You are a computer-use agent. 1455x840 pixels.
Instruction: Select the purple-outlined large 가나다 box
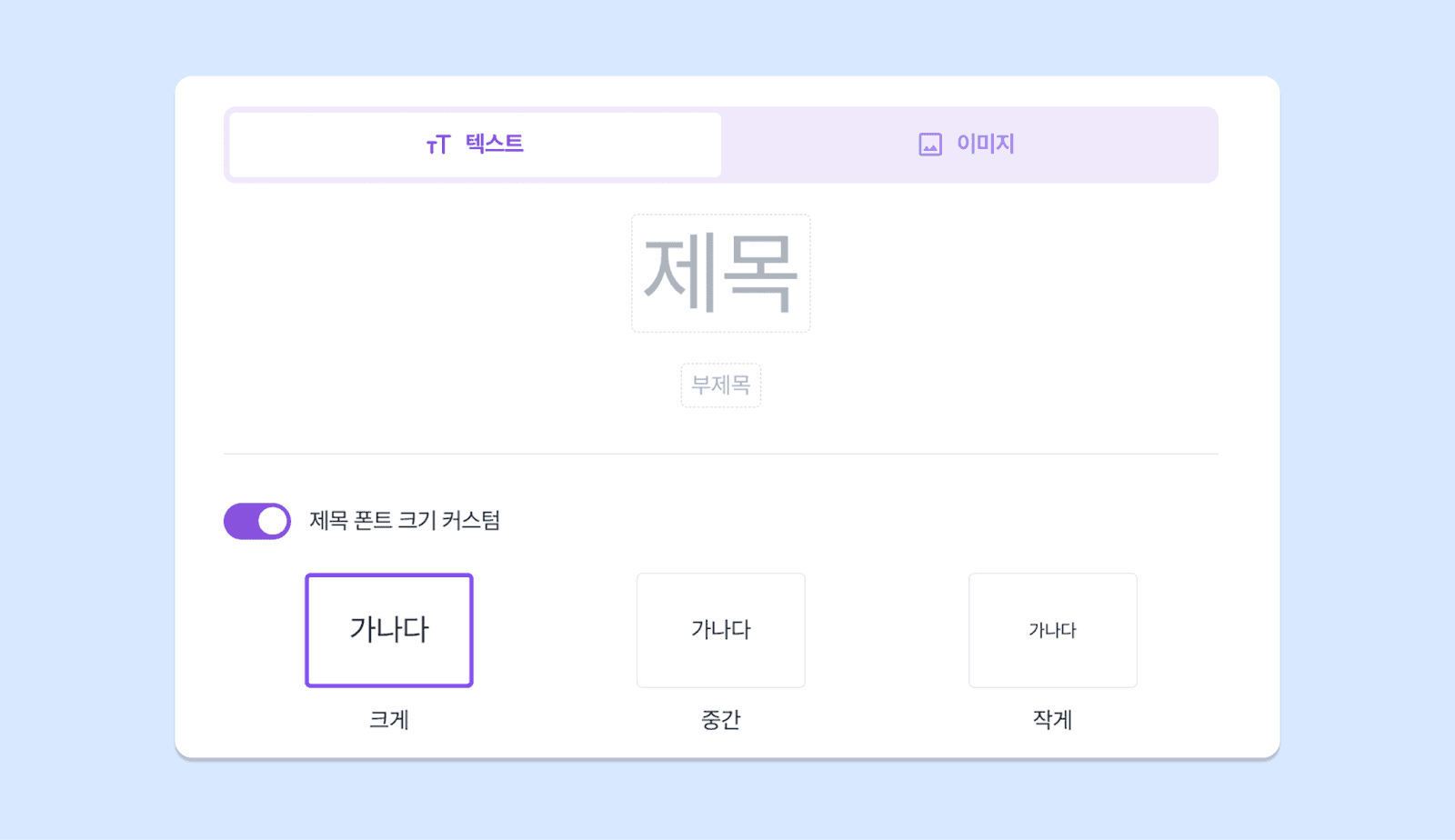(389, 630)
